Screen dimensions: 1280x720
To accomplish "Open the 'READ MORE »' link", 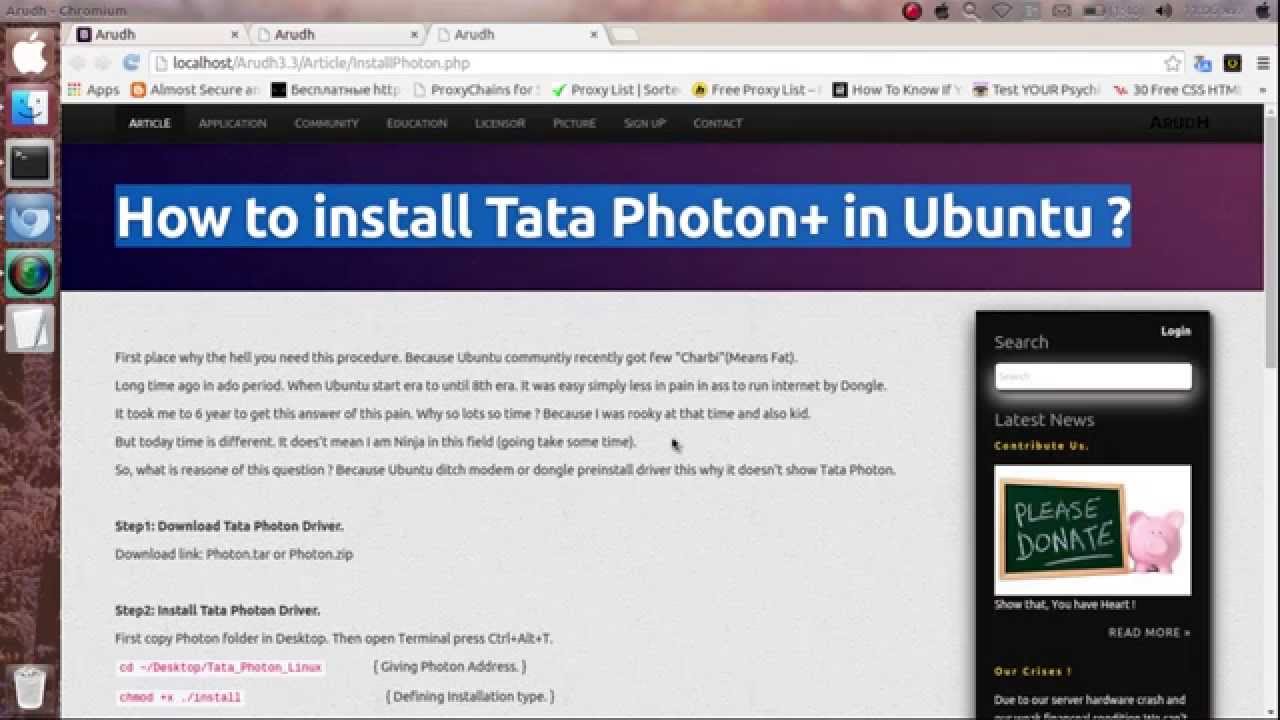I will tap(1149, 633).
